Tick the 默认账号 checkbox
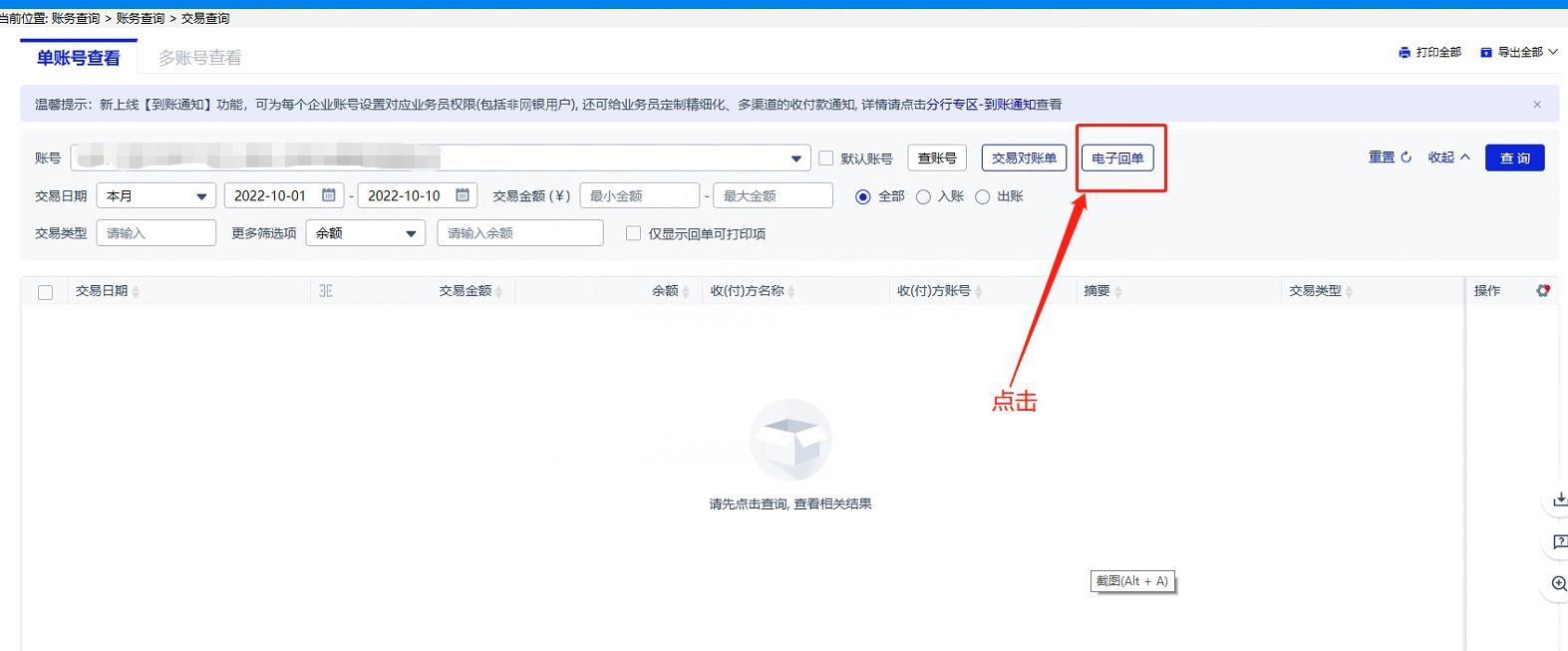The image size is (1568, 651). 825,159
